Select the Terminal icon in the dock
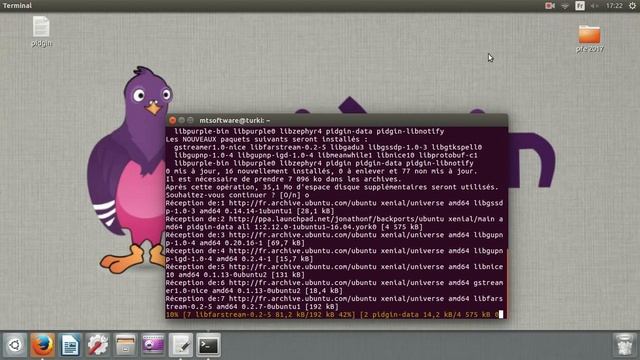640x360 pixels. coord(209,345)
